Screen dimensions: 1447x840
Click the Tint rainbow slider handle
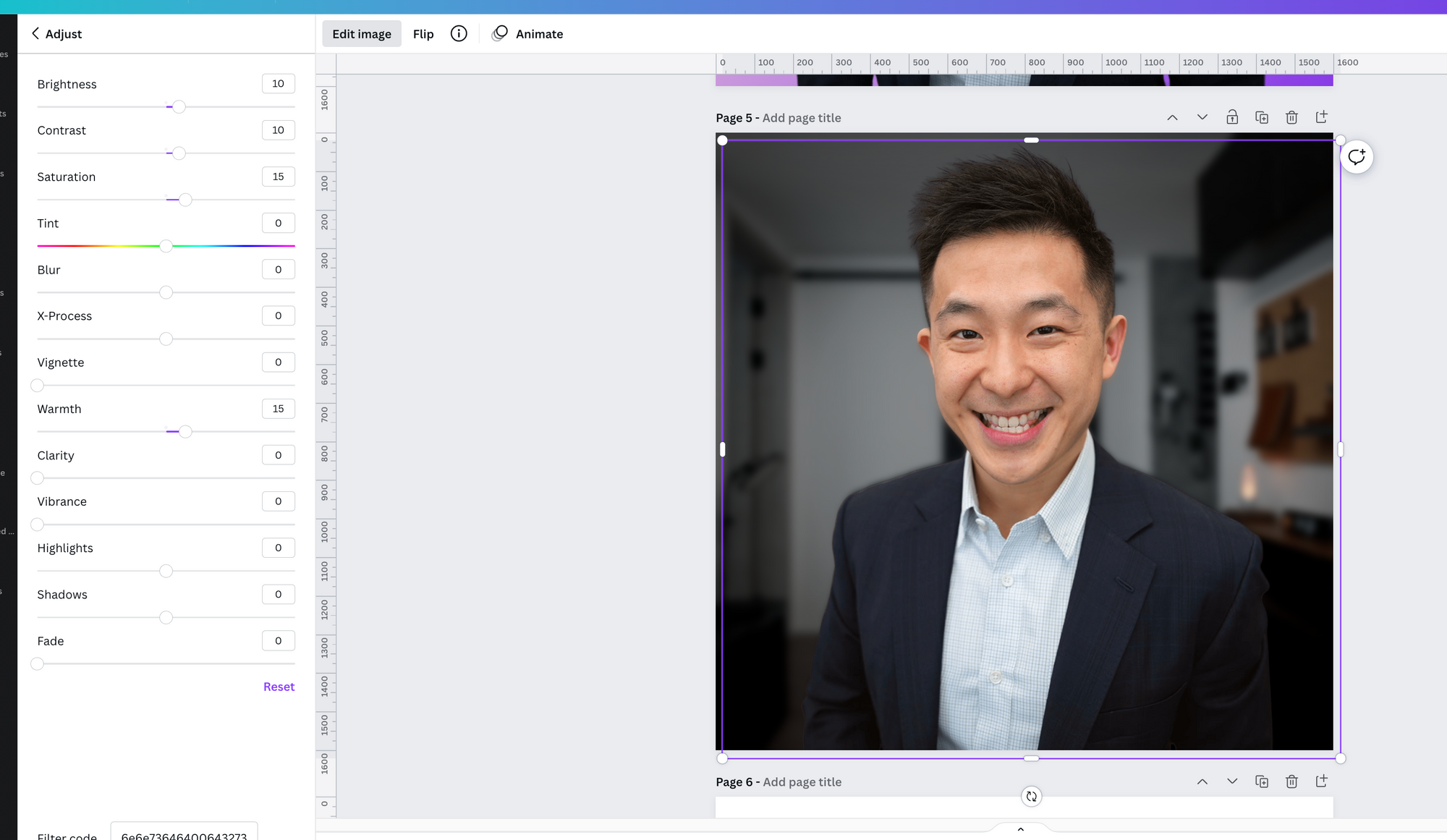[x=166, y=246]
